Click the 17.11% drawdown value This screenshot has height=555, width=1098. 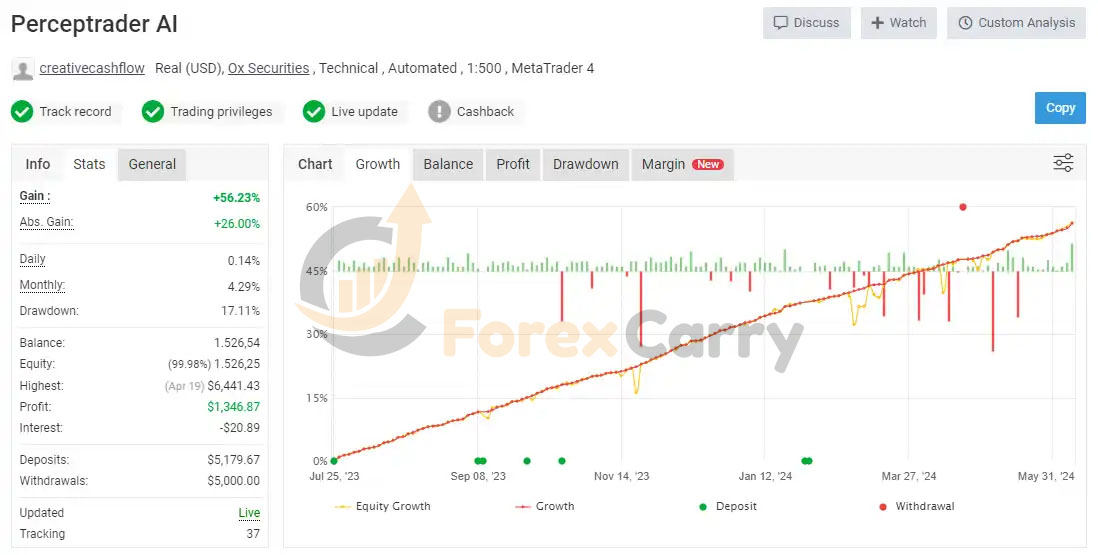click(240, 311)
